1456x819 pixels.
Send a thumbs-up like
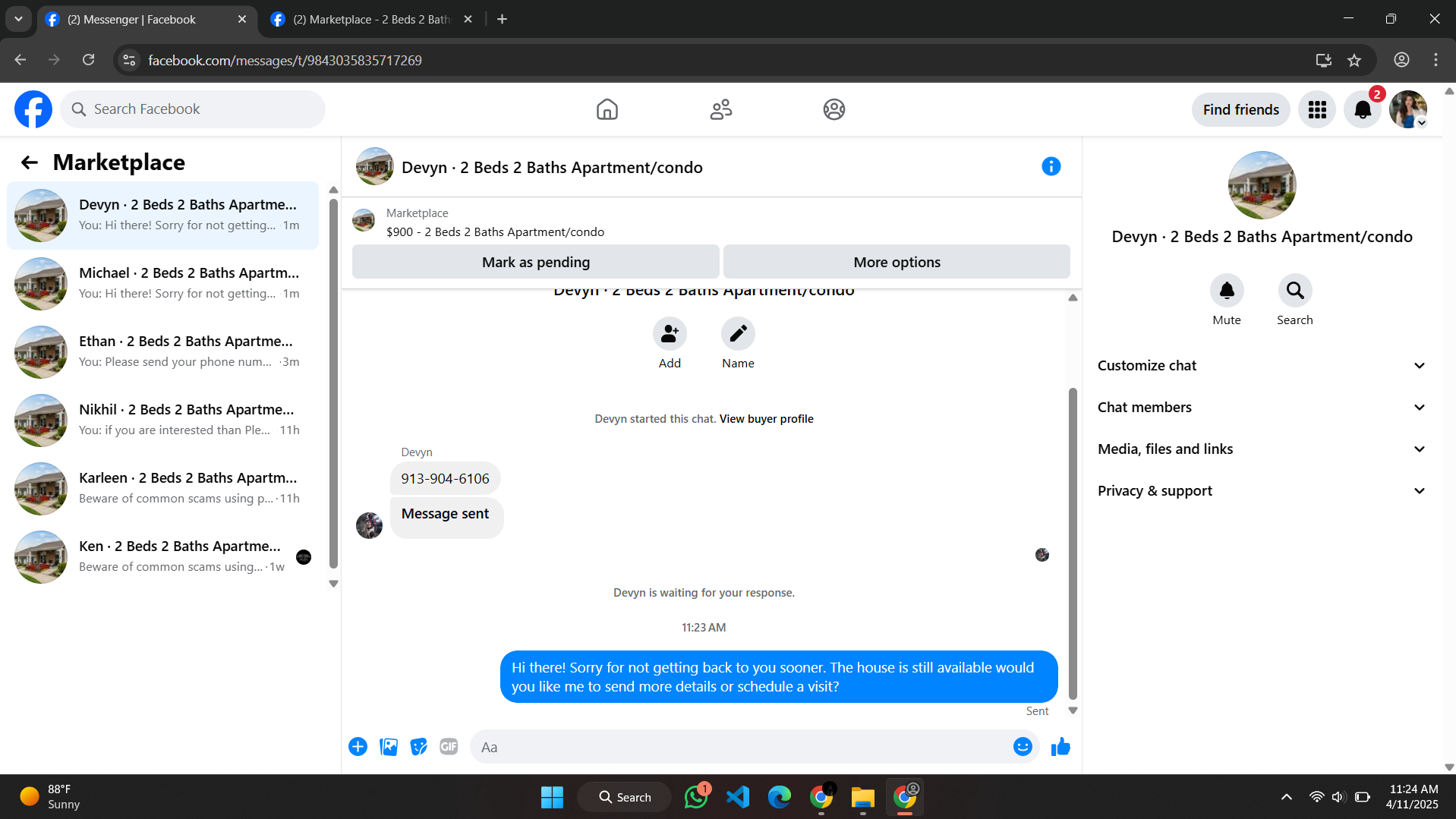coord(1060,747)
